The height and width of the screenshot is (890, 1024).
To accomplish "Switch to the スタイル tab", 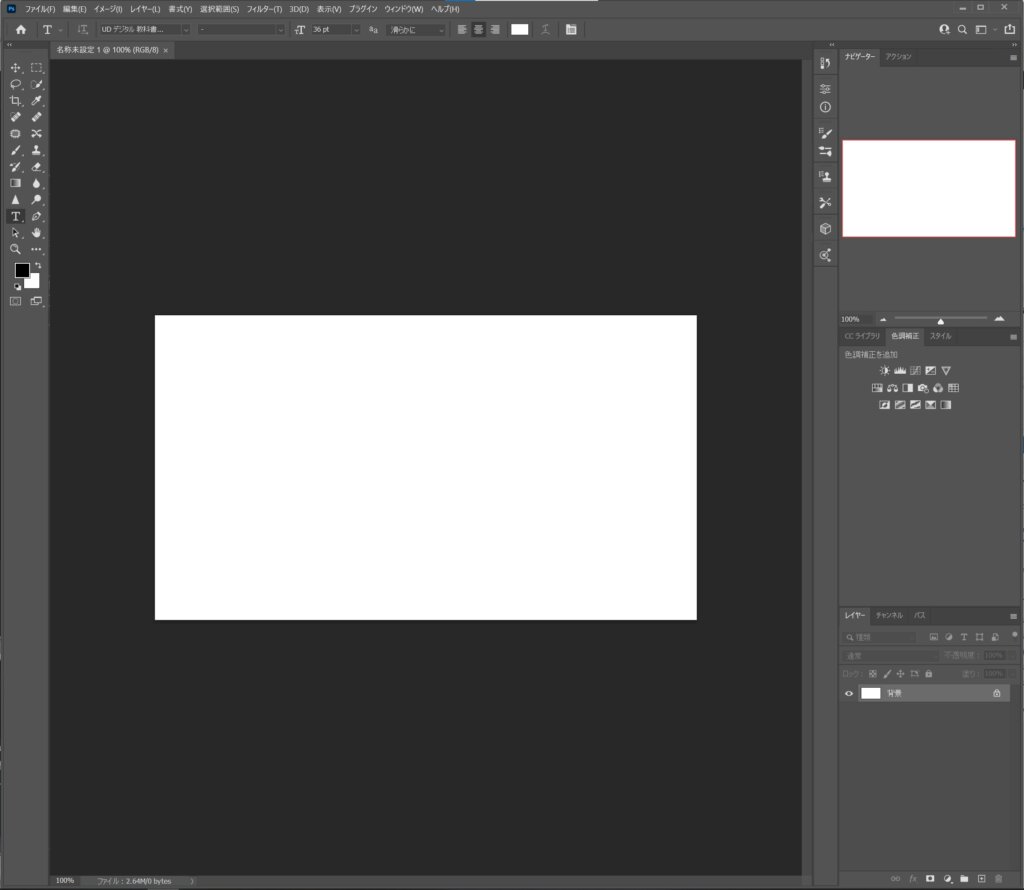I will tap(940, 336).
